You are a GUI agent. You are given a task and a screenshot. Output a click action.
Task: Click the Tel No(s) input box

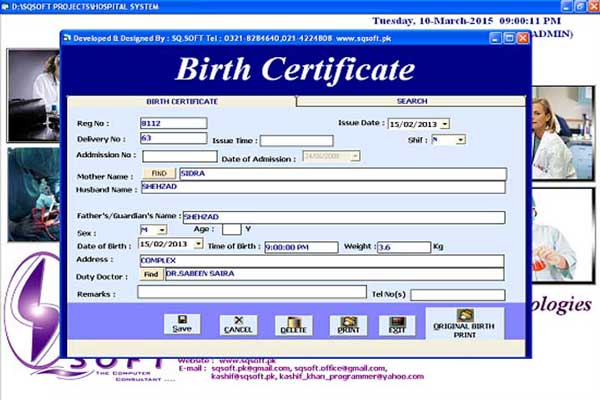(457, 295)
